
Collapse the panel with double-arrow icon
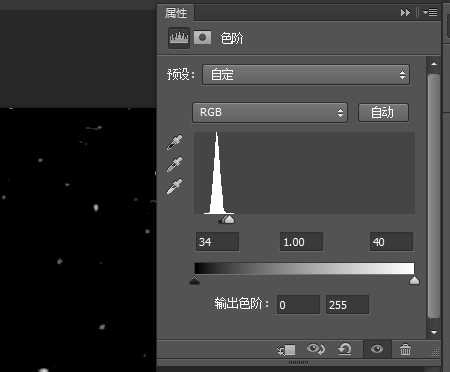click(x=405, y=13)
